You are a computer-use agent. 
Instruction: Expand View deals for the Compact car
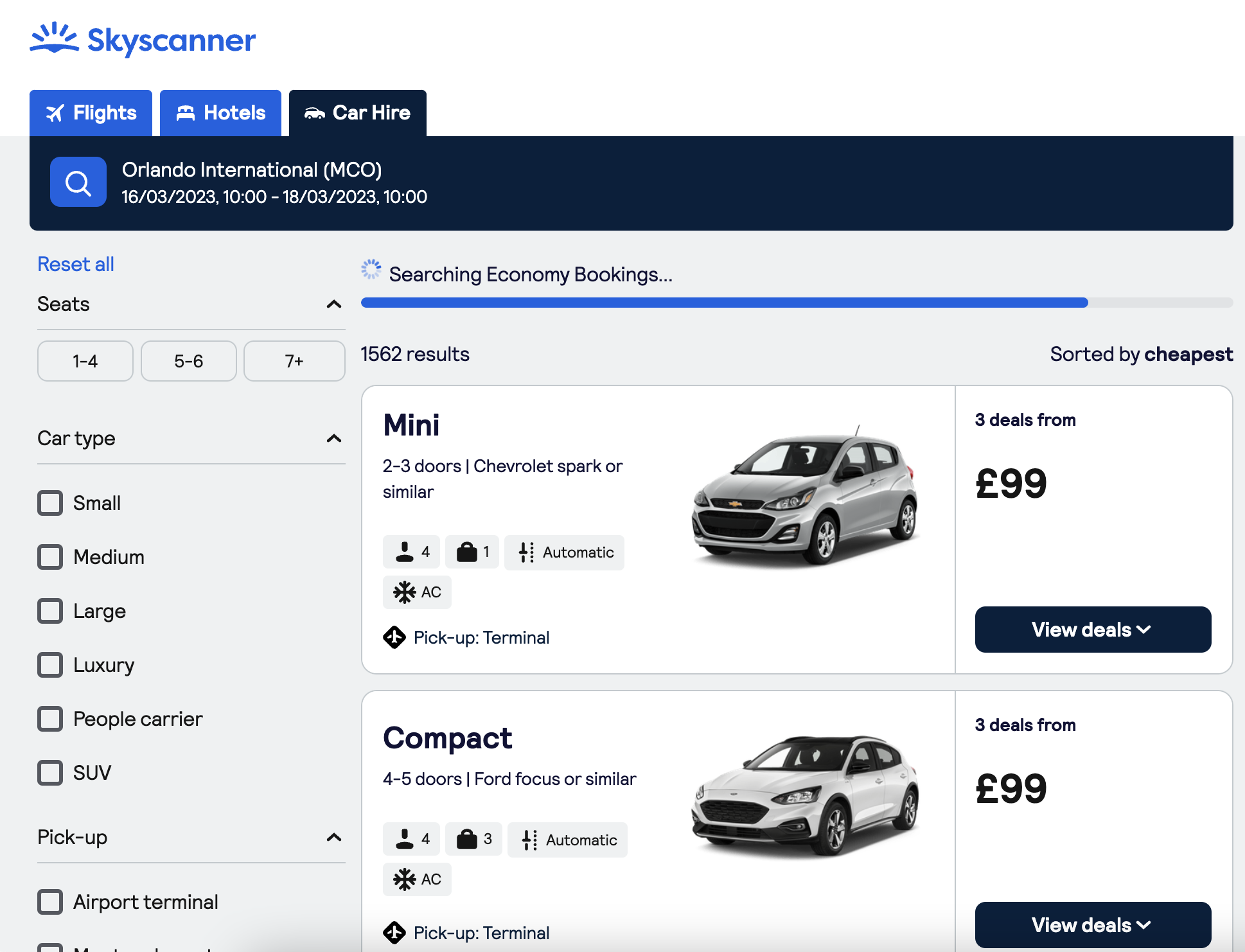[x=1093, y=925]
